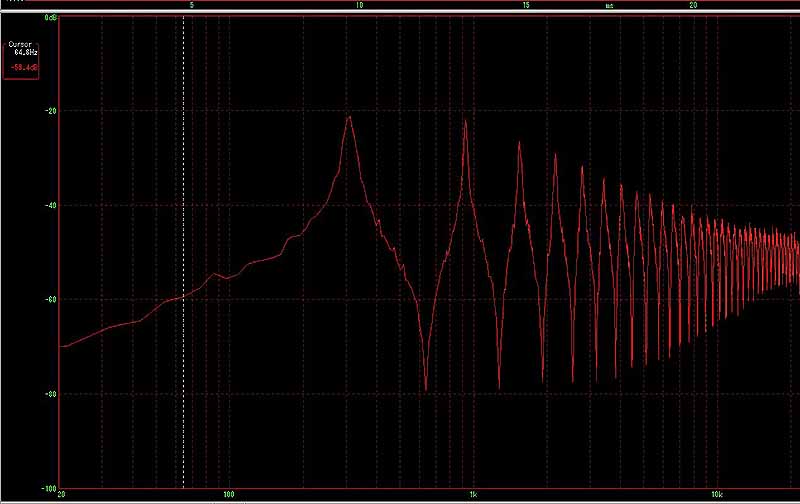This screenshot has width=800, height=504.
Task: Click the 0dB label on vertical axis
Action: (x=49, y=19)
